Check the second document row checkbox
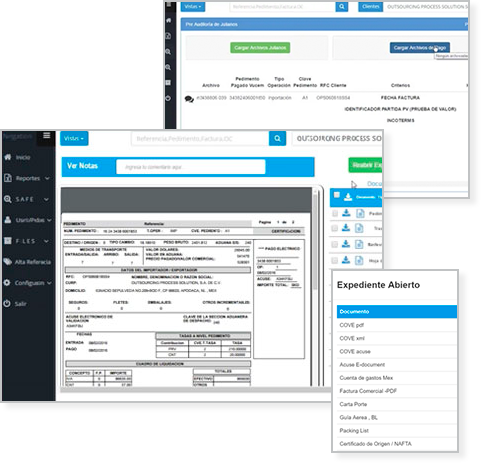Screen dimensions: 481x463 click(x=335, y=228)
